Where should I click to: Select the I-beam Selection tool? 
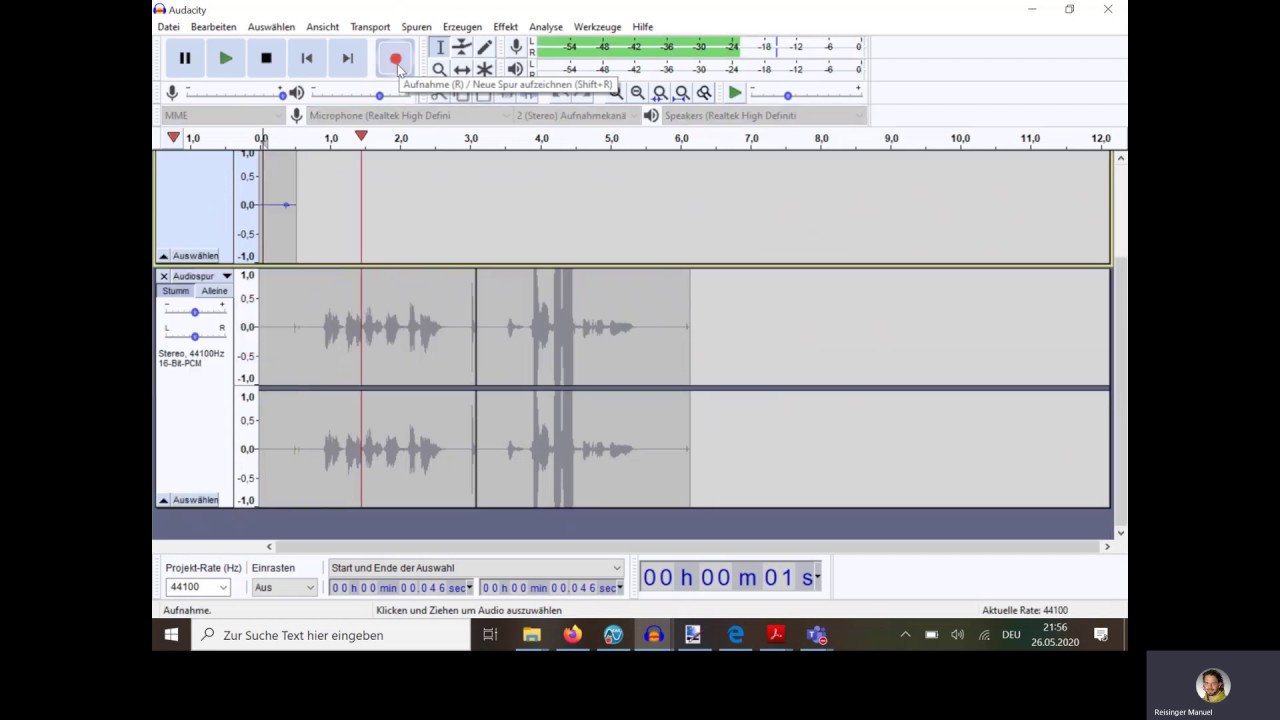(439, 47)
